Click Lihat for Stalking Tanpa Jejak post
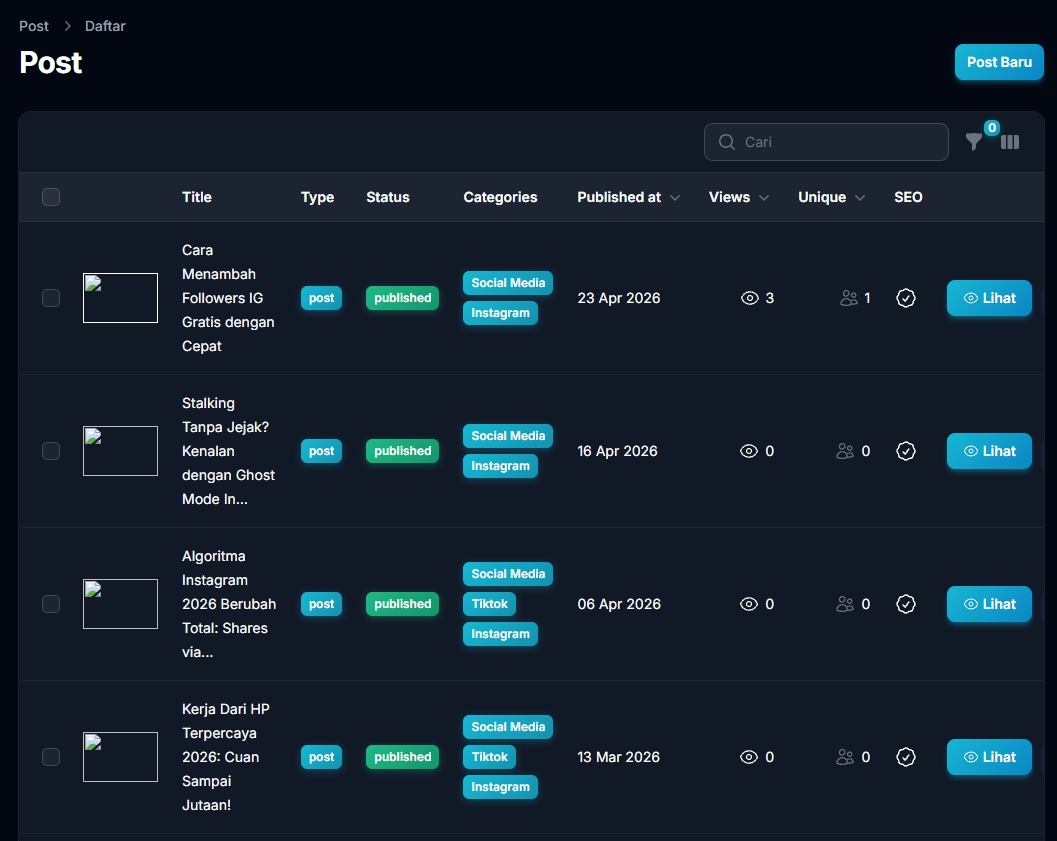This screenshot has width=1057, height=841. [989, 451]
